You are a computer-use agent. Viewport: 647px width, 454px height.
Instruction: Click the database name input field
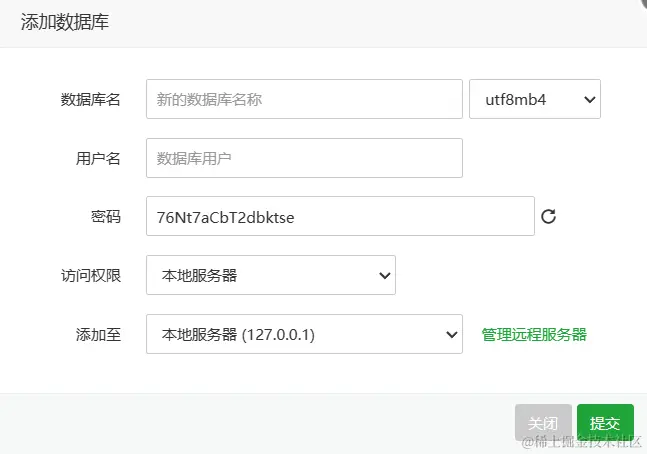tap(304, 99)
